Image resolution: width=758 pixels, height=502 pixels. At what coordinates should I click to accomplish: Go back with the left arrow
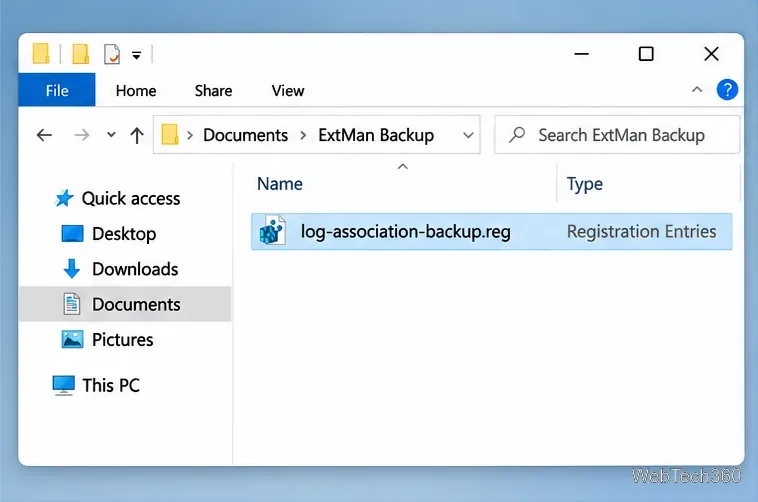[x=44, y=135]
